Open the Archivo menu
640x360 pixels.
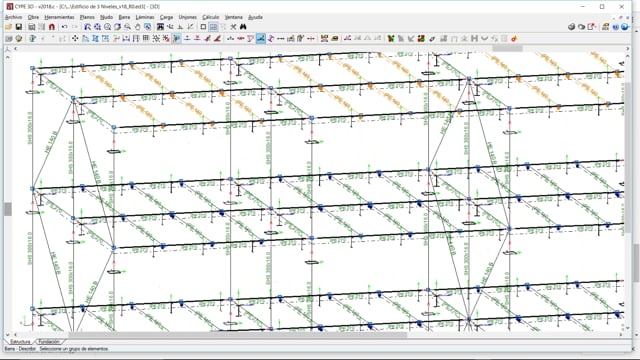[x=13, y=17]
